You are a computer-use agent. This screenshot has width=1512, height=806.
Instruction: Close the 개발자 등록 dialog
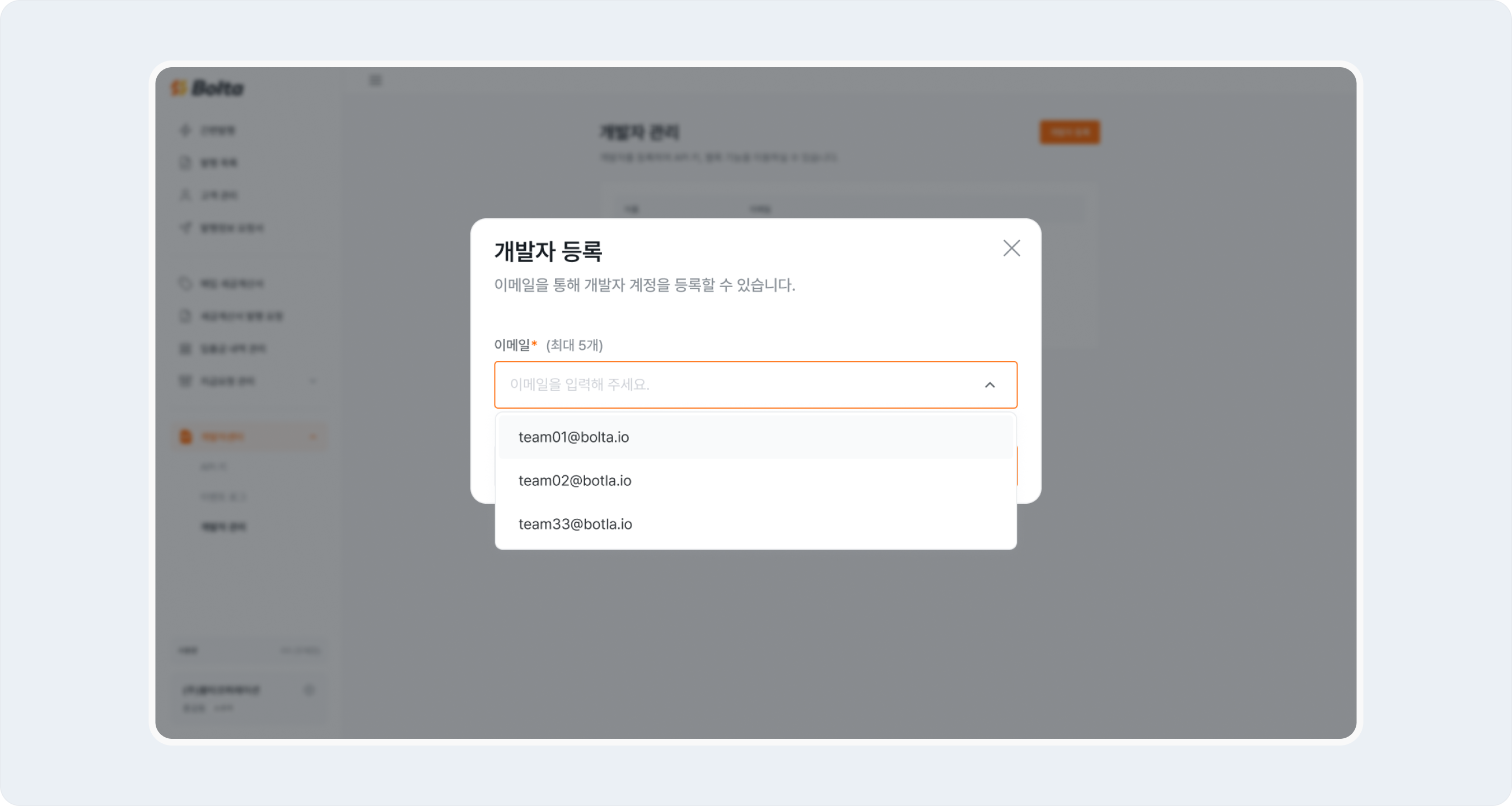[1011, 248]
